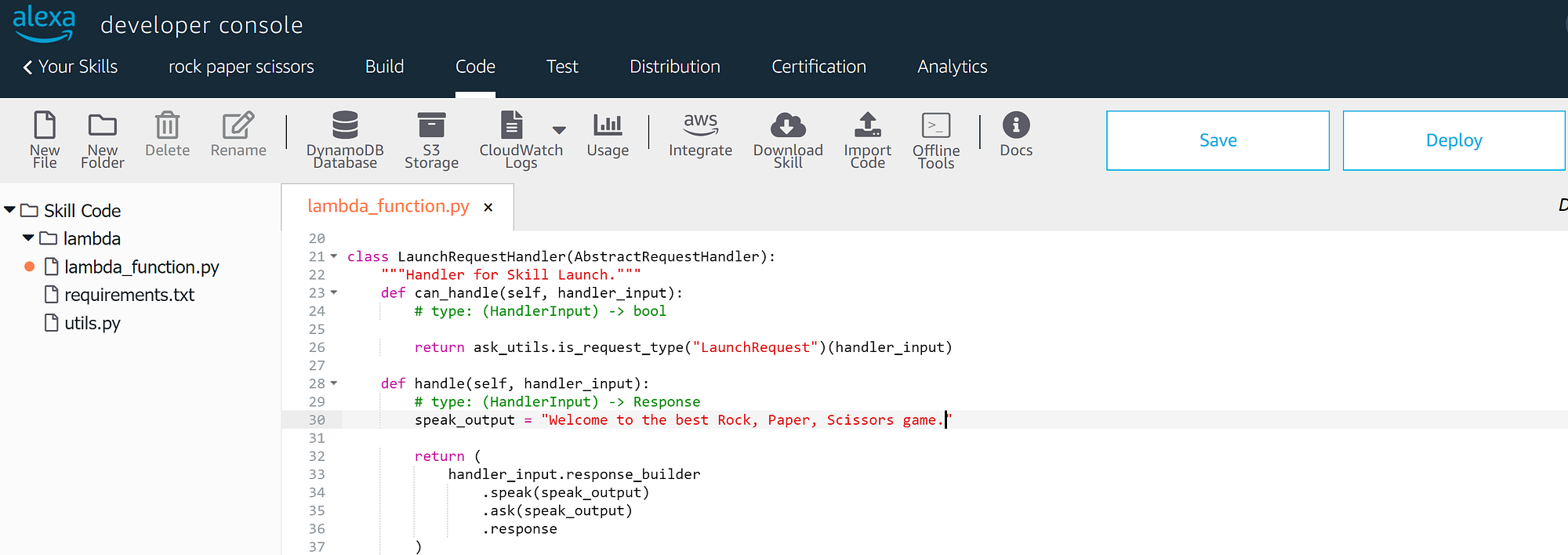Click the Delete trash icon
The height and width of the screenshot is (555, 1568).
(x=167, y=125)
